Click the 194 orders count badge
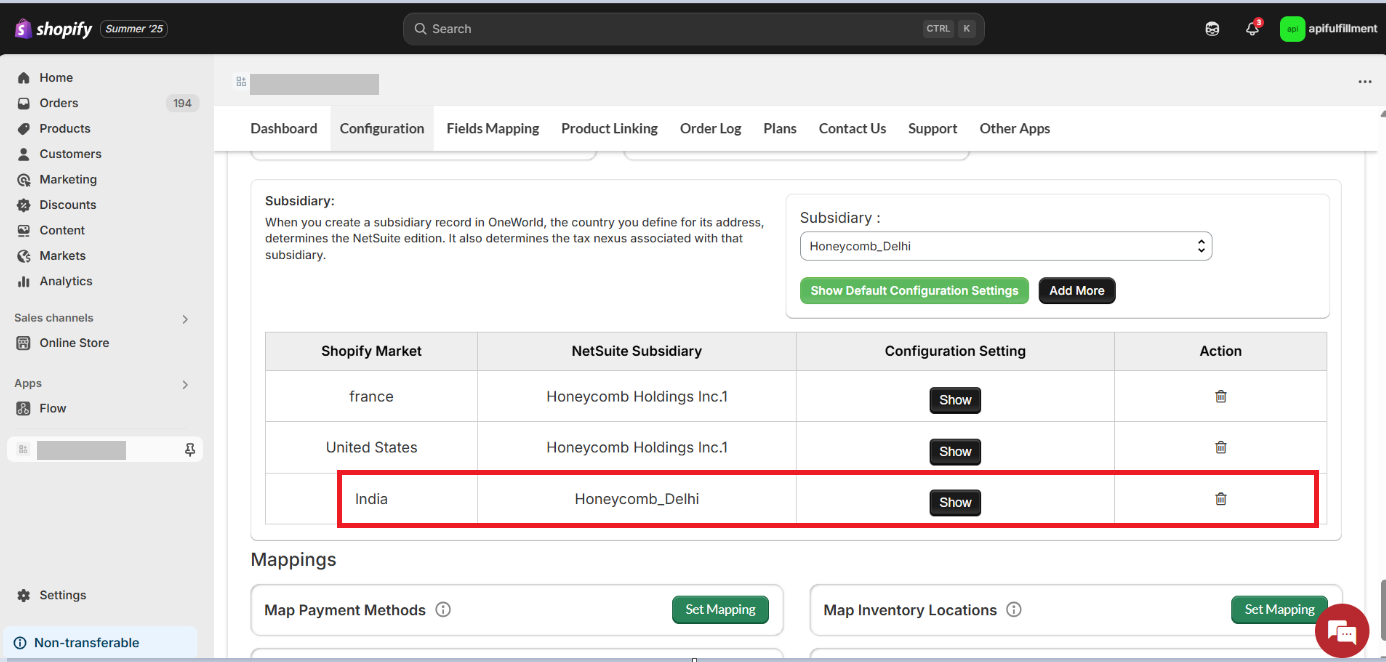This screenshot has width=1386, height=662. (x=182, y=103)
